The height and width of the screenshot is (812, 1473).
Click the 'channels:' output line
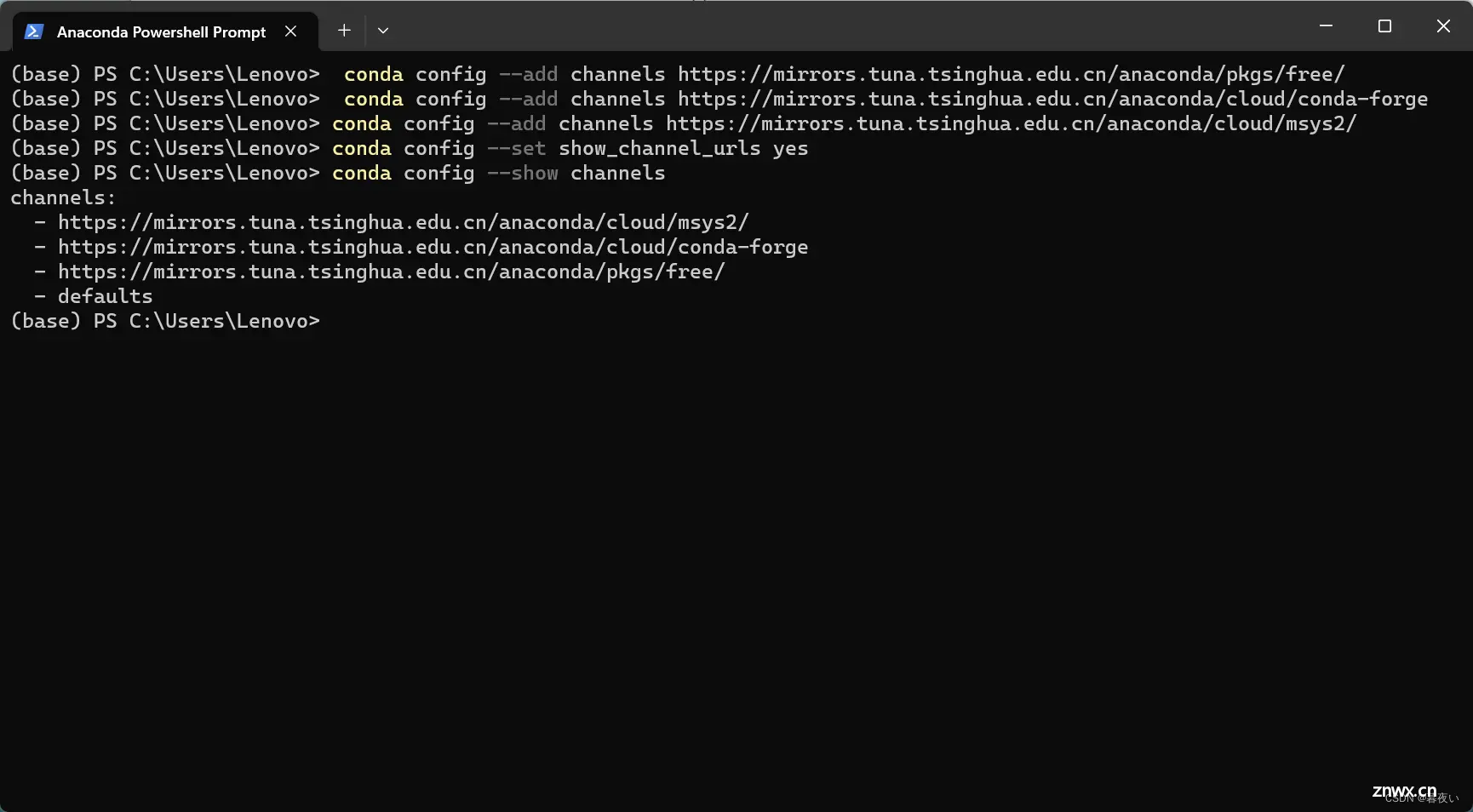coord(63,198)
